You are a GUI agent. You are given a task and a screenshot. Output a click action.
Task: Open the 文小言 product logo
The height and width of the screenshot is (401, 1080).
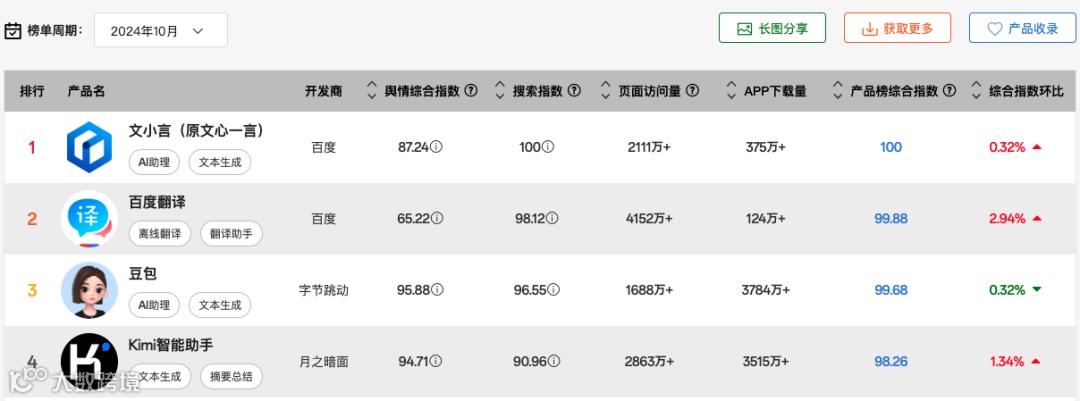pyautogui.click(x=89, y=147)
